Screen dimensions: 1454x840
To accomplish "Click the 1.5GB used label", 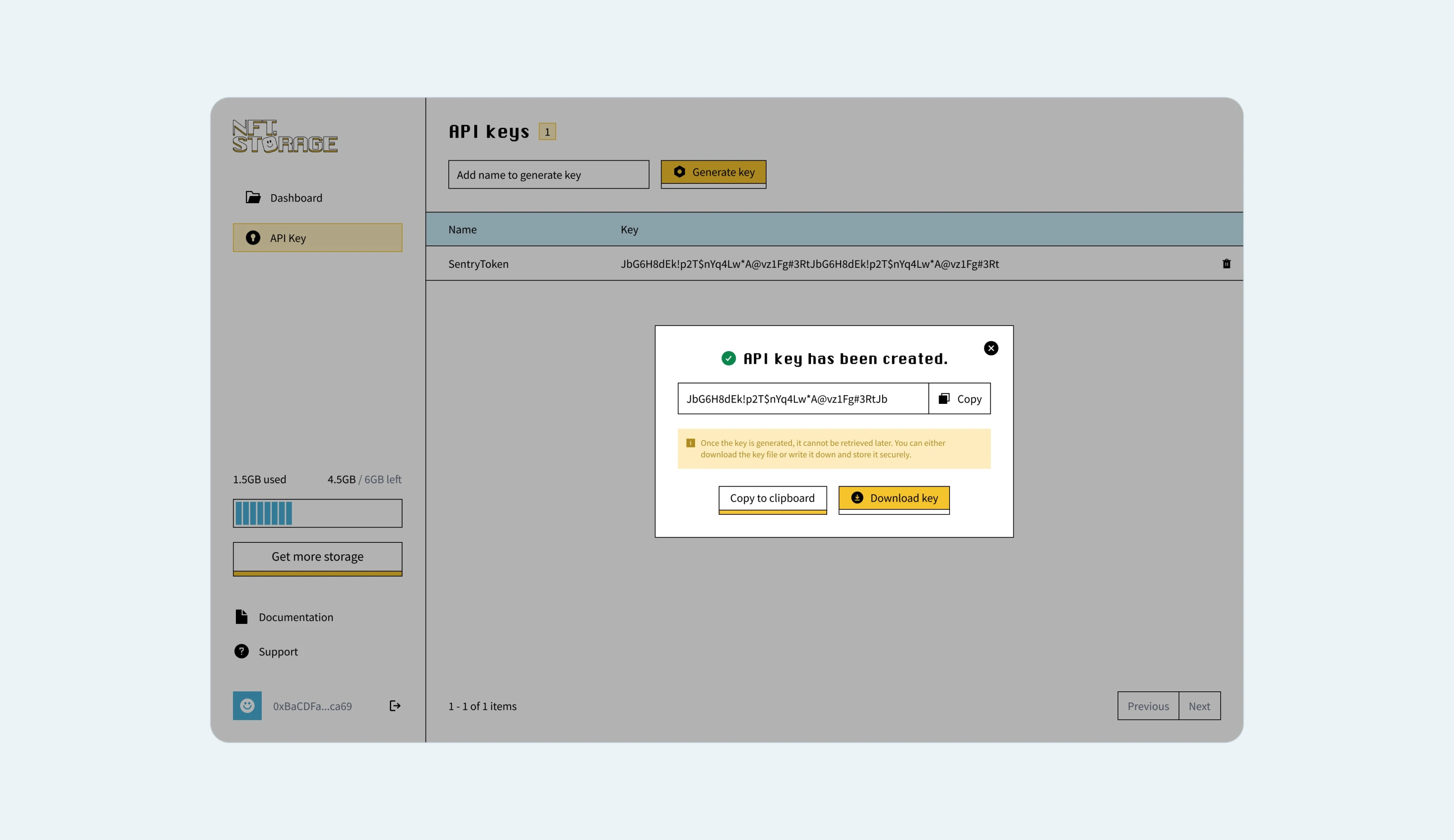I will pos(260,479).
